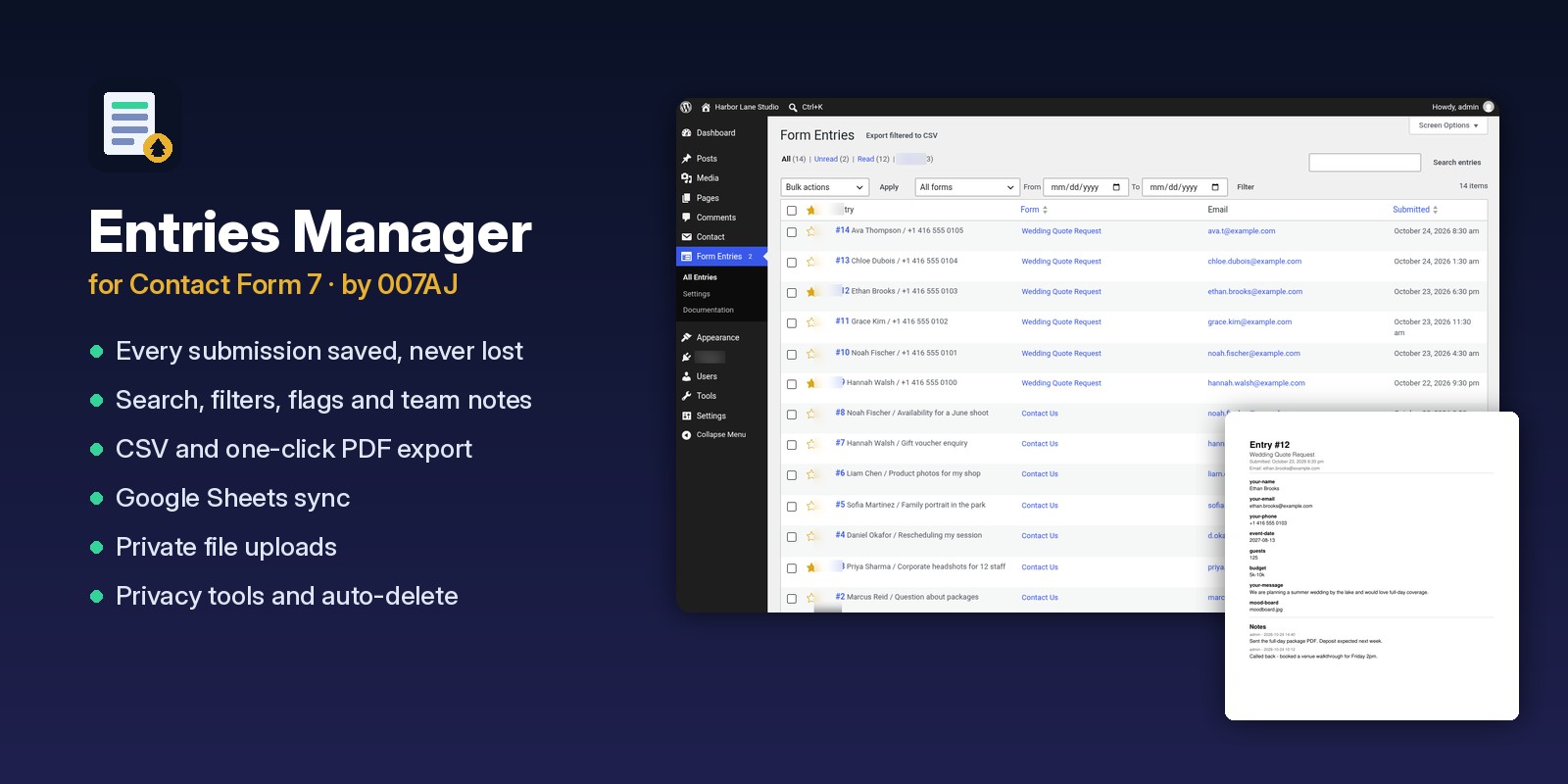Open the All forms filter dropdown
1568x784 pixels.
(x=967, y=187)
